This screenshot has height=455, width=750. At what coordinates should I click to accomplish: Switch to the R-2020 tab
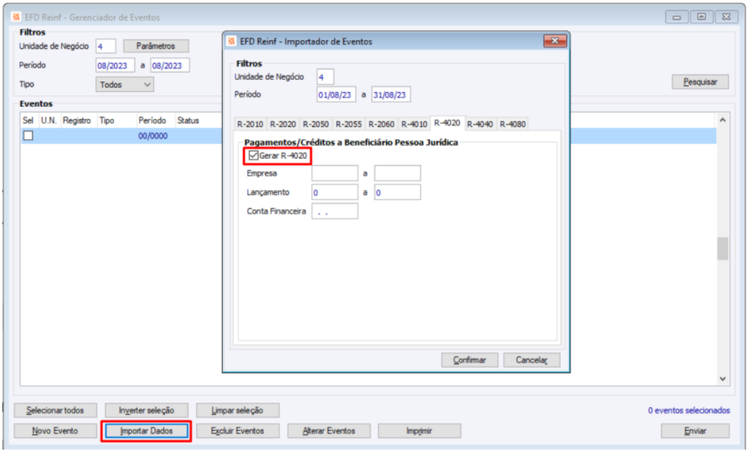(283, 124)
